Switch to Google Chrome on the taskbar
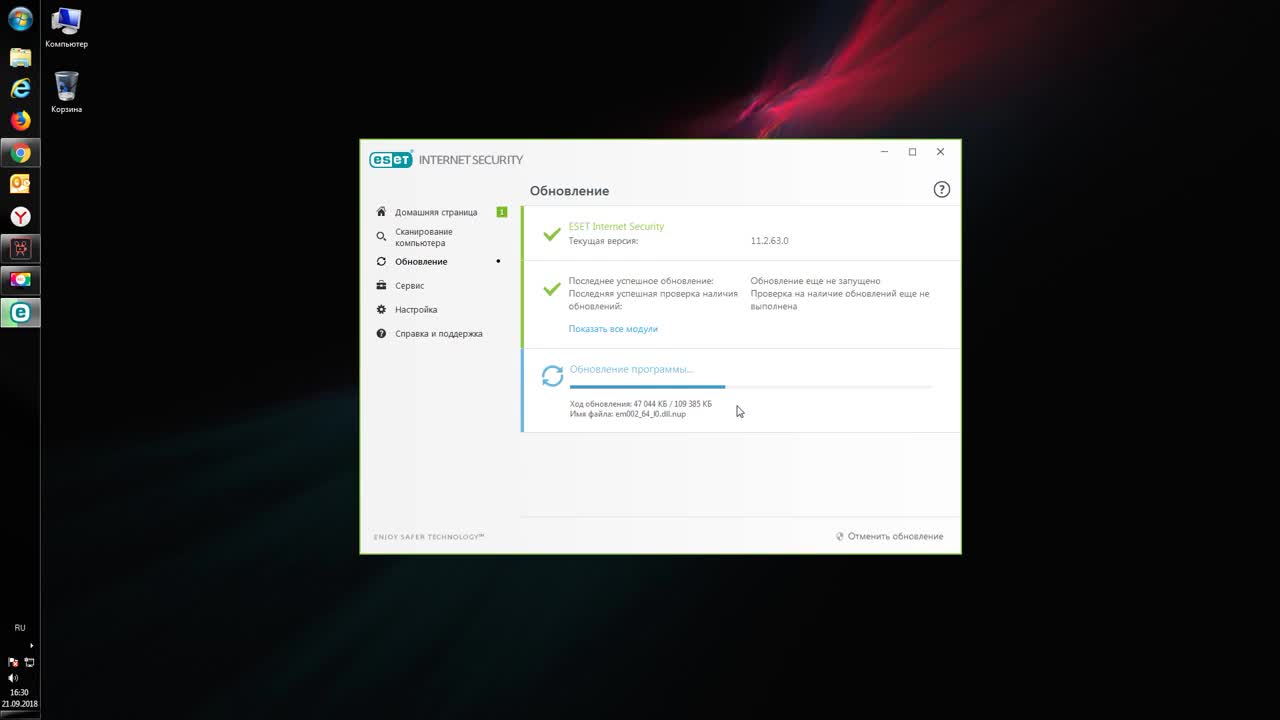1280x720 pixels. point(20,153)
